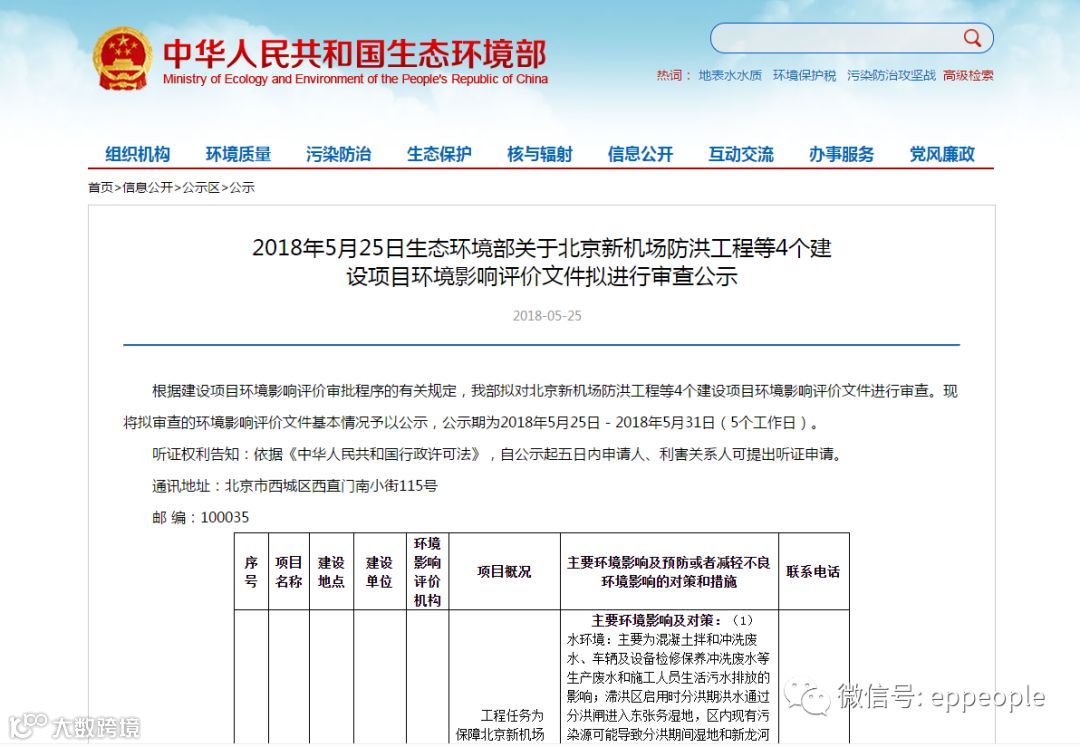Click the article headline about 北京新机场防洪工程
This screenshot has width=1080, height=747.
point(541,262)
